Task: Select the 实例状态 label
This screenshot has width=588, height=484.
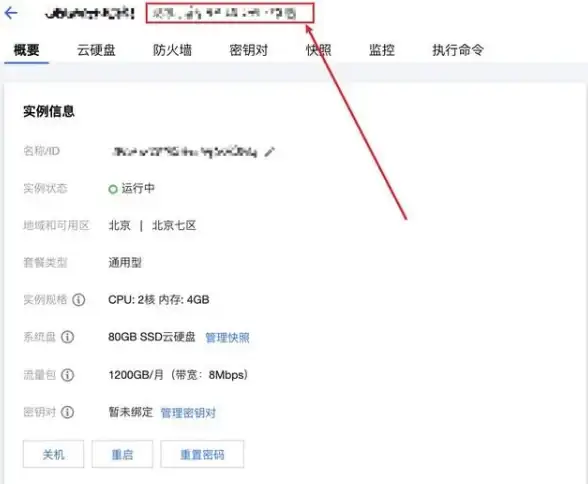Action: pyautogui.click(x=45, y=188)
